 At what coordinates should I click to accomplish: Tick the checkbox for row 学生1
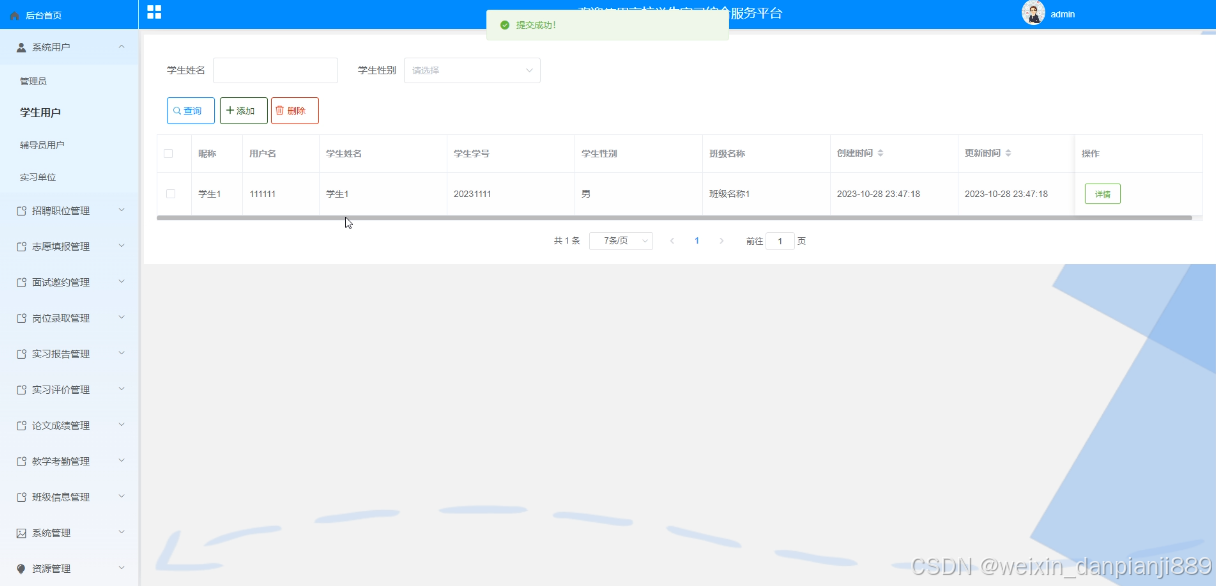[x=170, y=194]
